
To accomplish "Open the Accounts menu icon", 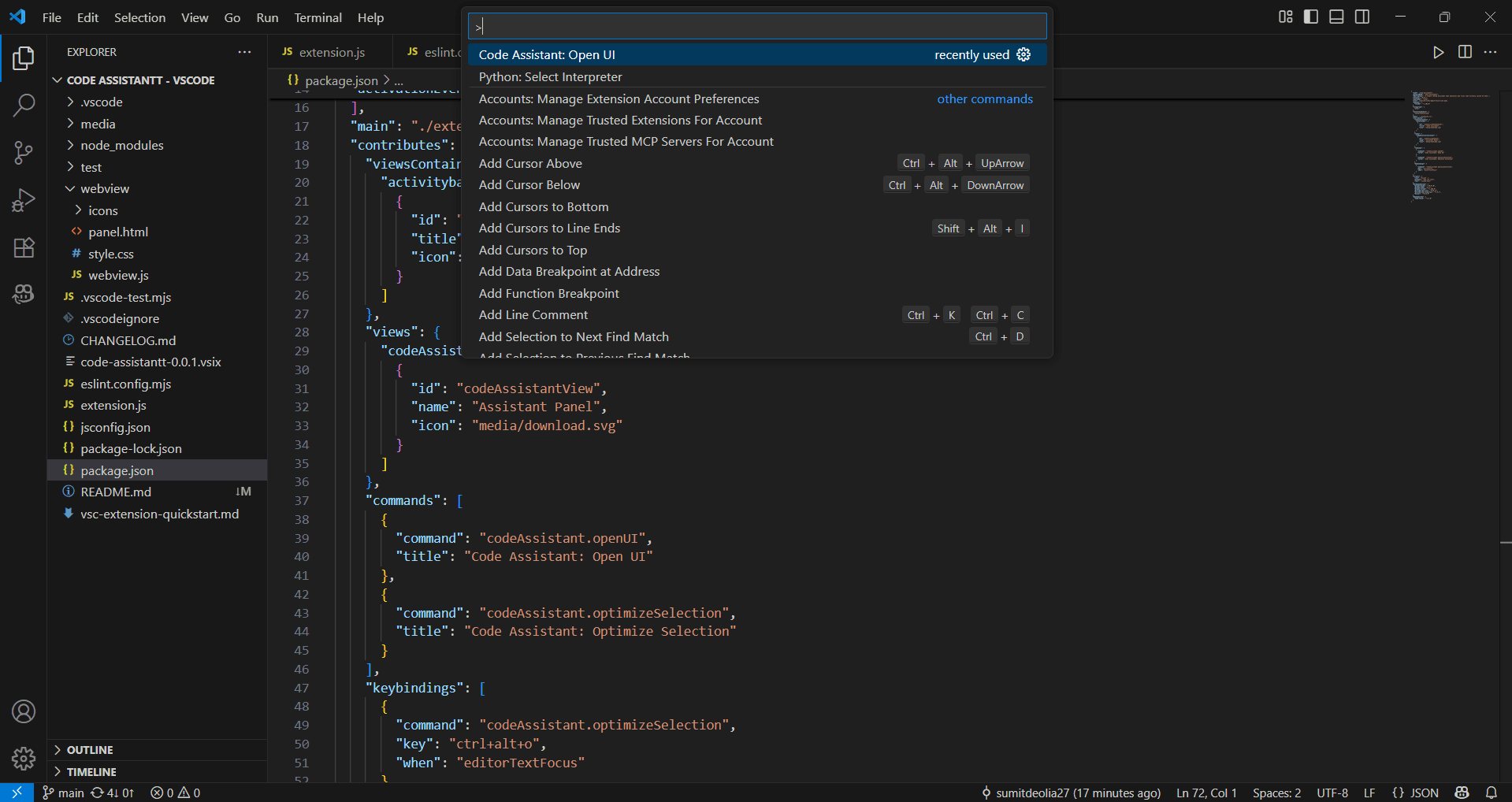I will (x=24, y=711).
